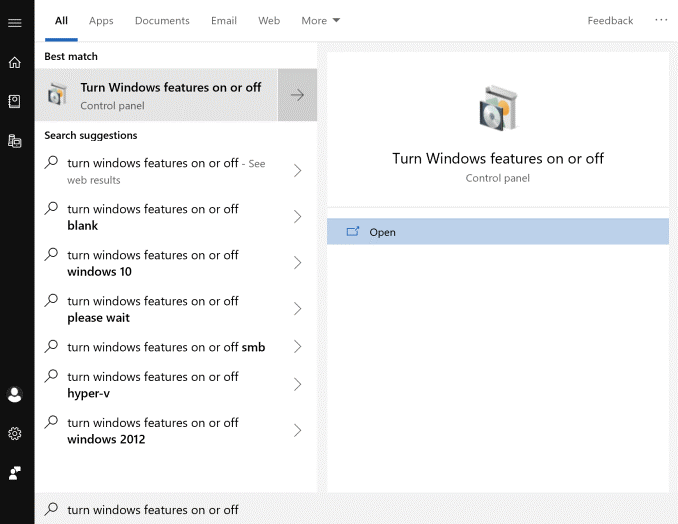Image resolution: width=678 pixels, height=524 pixels.
Task: Switch to the Email tab
Action: click(x=224, y=20)
